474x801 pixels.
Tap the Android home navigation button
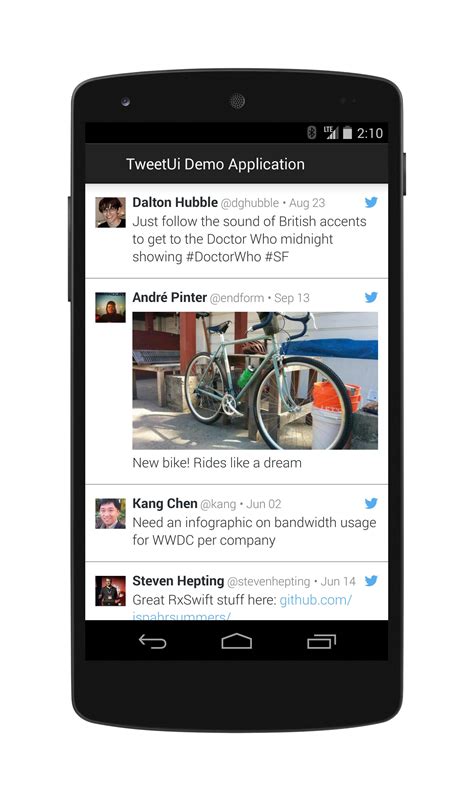pyautogui.click(x=236, y=641)
